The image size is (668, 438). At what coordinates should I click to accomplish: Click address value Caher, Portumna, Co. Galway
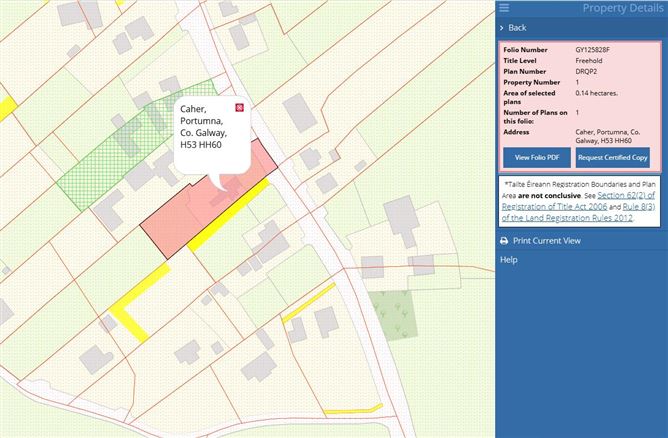point(608,136)
